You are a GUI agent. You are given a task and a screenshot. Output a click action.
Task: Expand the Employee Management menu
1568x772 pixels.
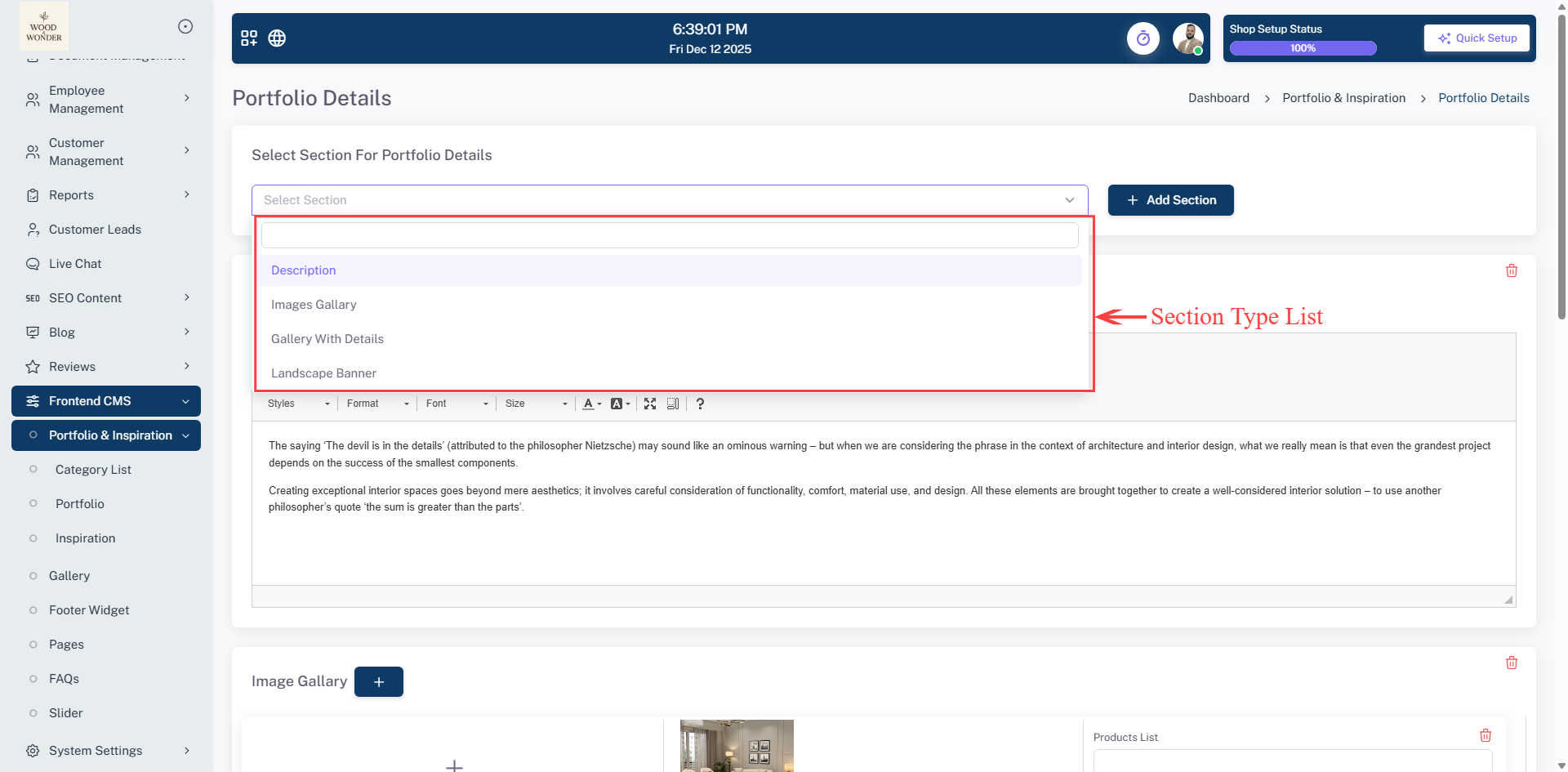click(x=106, y=100)
